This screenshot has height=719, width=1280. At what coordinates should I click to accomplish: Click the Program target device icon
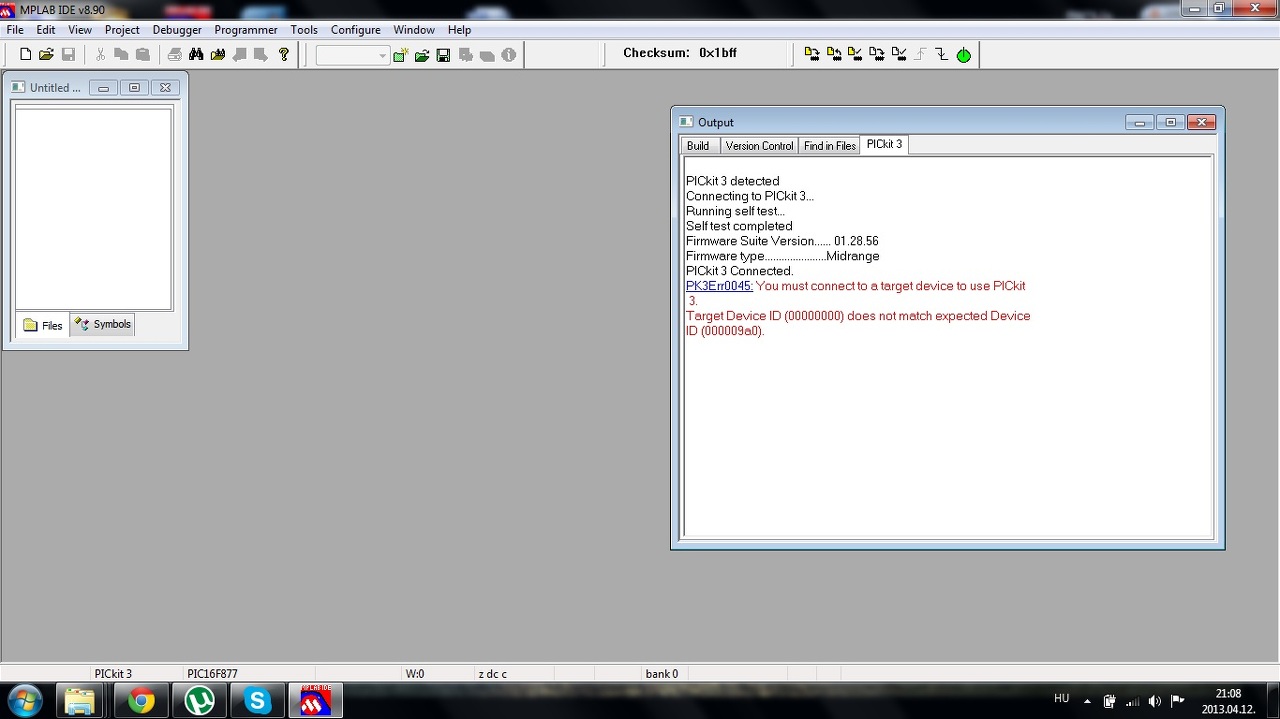coord(812,54)
